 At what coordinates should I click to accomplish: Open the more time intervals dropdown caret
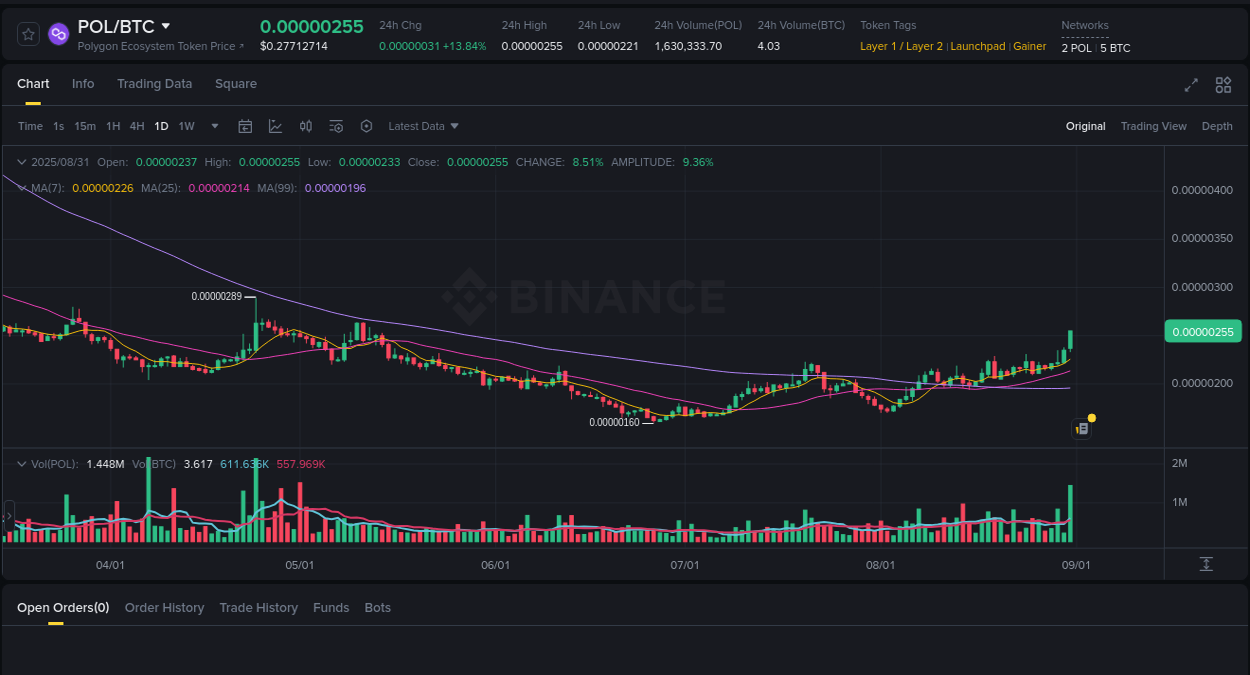215,126
